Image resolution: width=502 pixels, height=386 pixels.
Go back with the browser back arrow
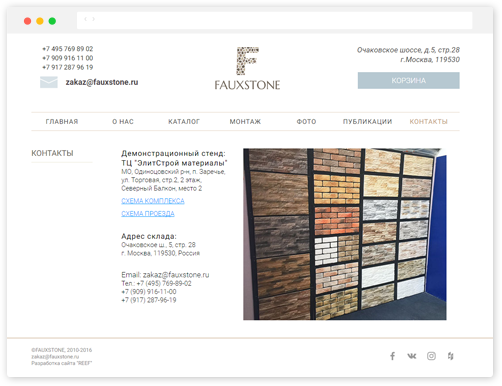pyautogui.click(x=86, y=19)
